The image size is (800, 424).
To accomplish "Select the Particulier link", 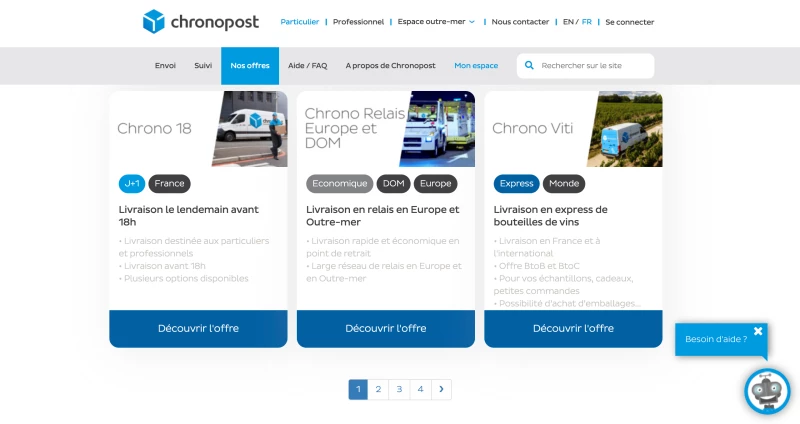I will pyautogui.click(x=299, y=22).
